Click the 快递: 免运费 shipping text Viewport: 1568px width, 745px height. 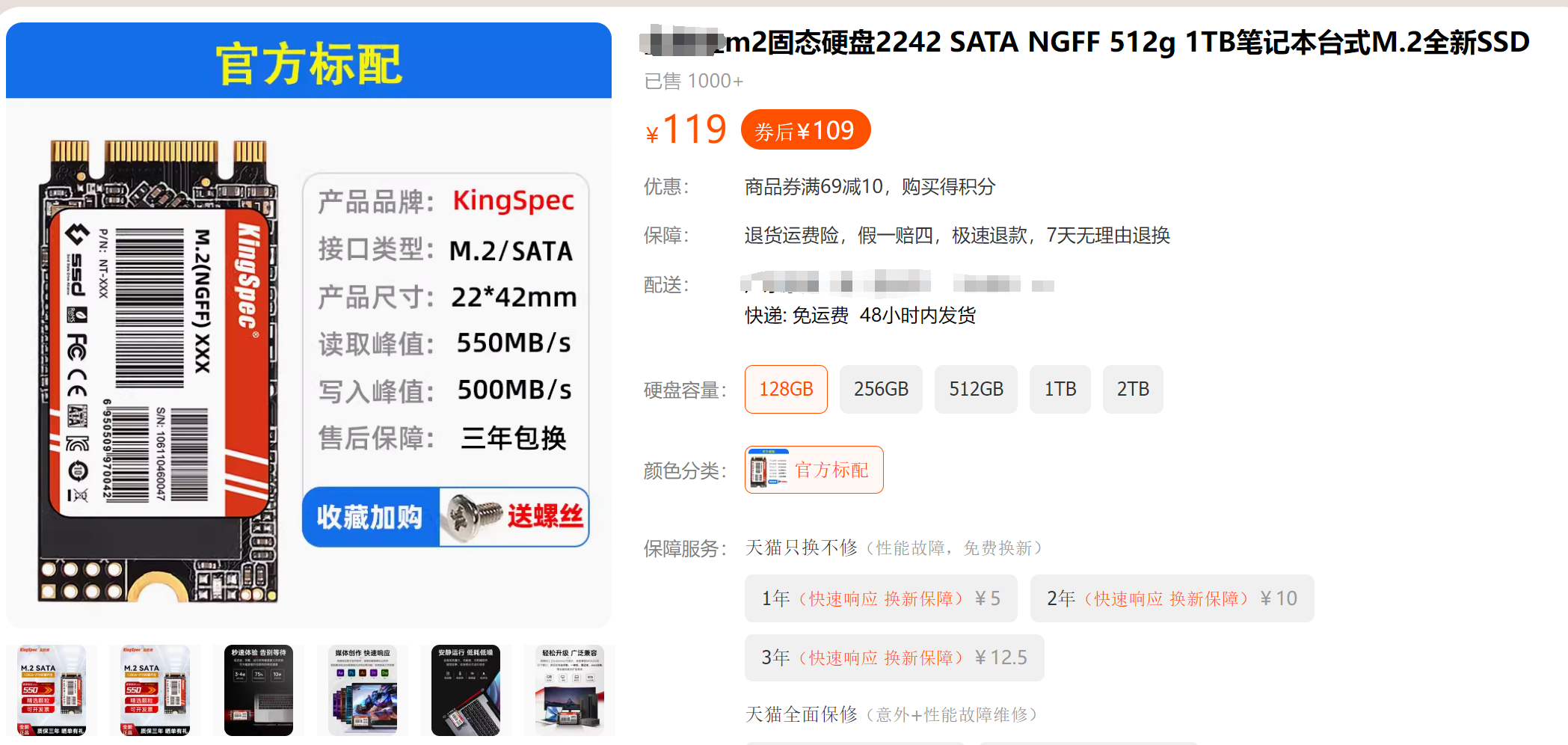pos(796,316)
